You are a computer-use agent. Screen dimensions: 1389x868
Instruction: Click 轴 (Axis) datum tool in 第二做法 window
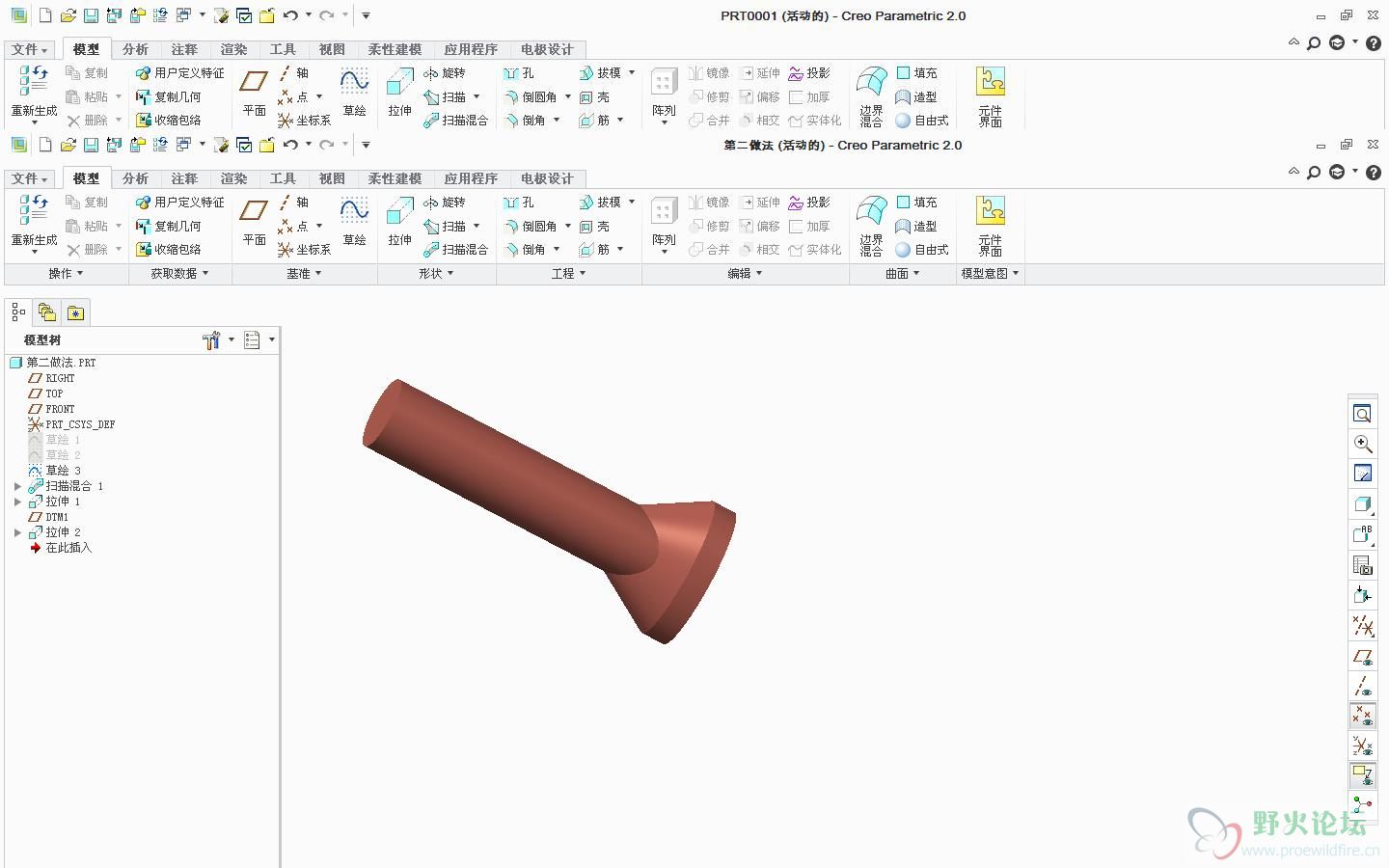293,203
